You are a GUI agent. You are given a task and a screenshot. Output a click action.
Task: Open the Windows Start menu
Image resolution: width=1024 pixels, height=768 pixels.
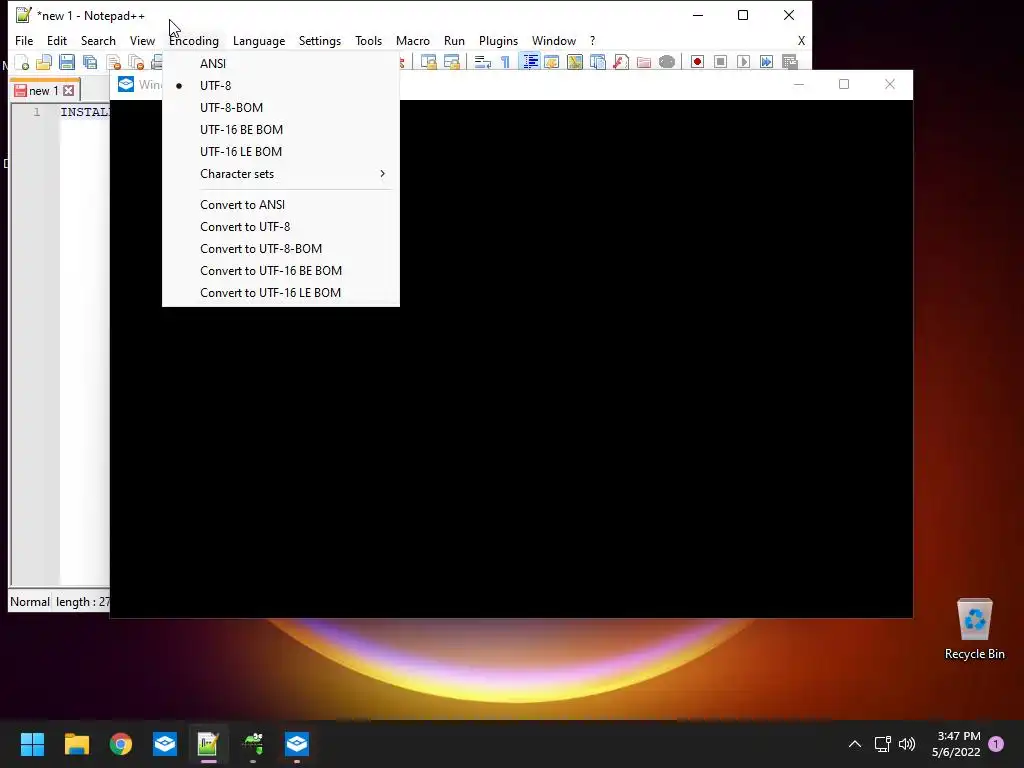click(x=32, y=744)
